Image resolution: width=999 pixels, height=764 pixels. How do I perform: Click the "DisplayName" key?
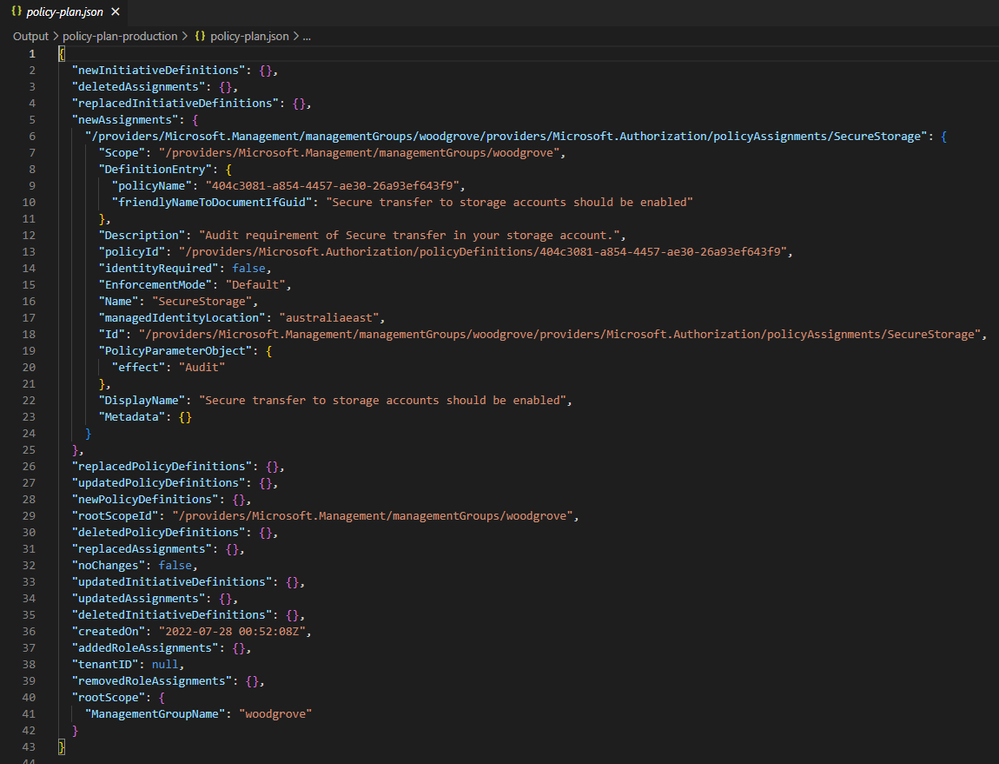(x=142, y=400)
